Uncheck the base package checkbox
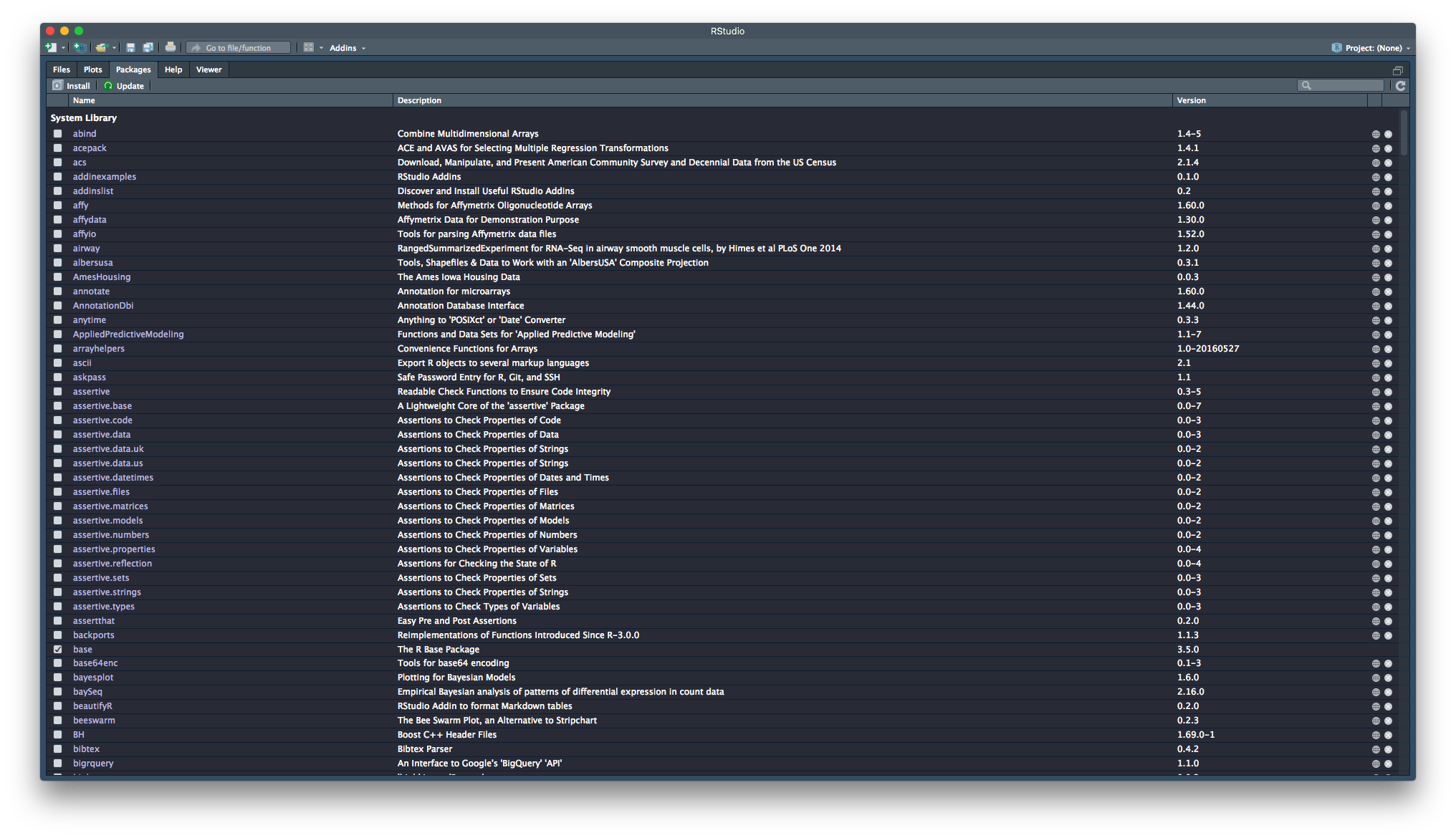Image resolution: width=1456 pixels, height=838 pixels. click(57, 650)
